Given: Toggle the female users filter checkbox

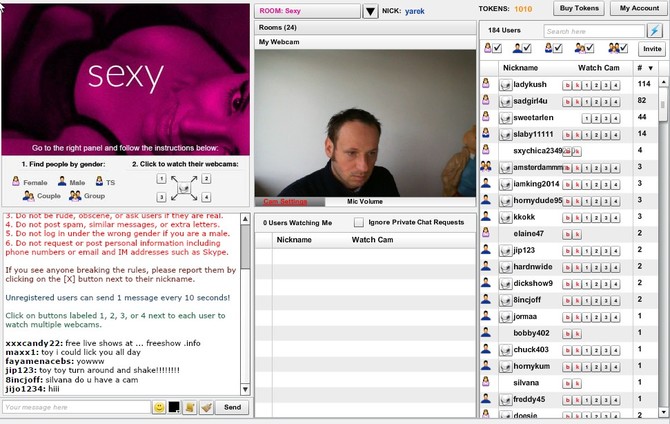Looking at the screenshot, I should (497, 48).
